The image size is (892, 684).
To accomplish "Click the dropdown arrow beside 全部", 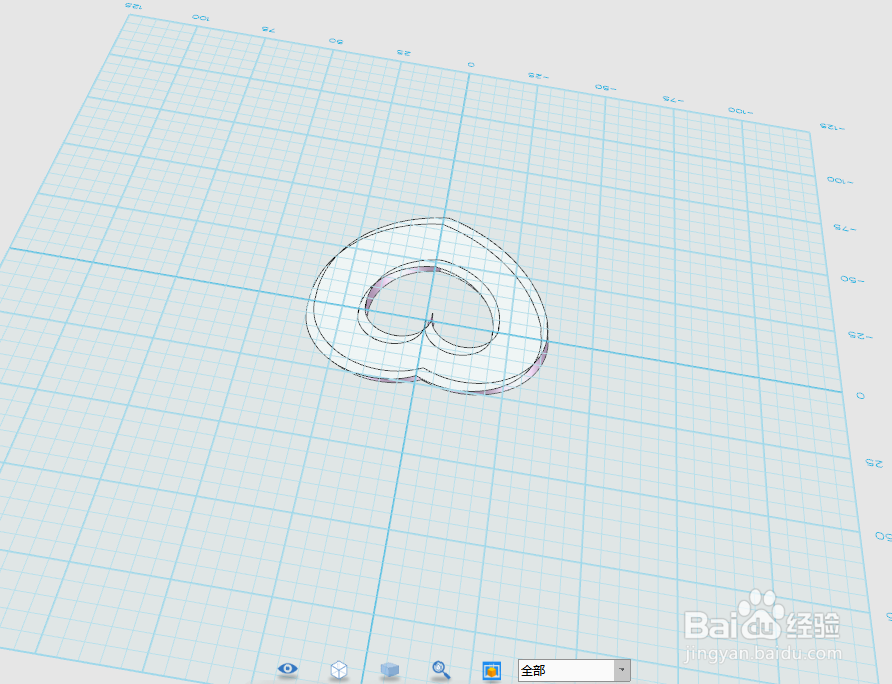I will [622, 670].
